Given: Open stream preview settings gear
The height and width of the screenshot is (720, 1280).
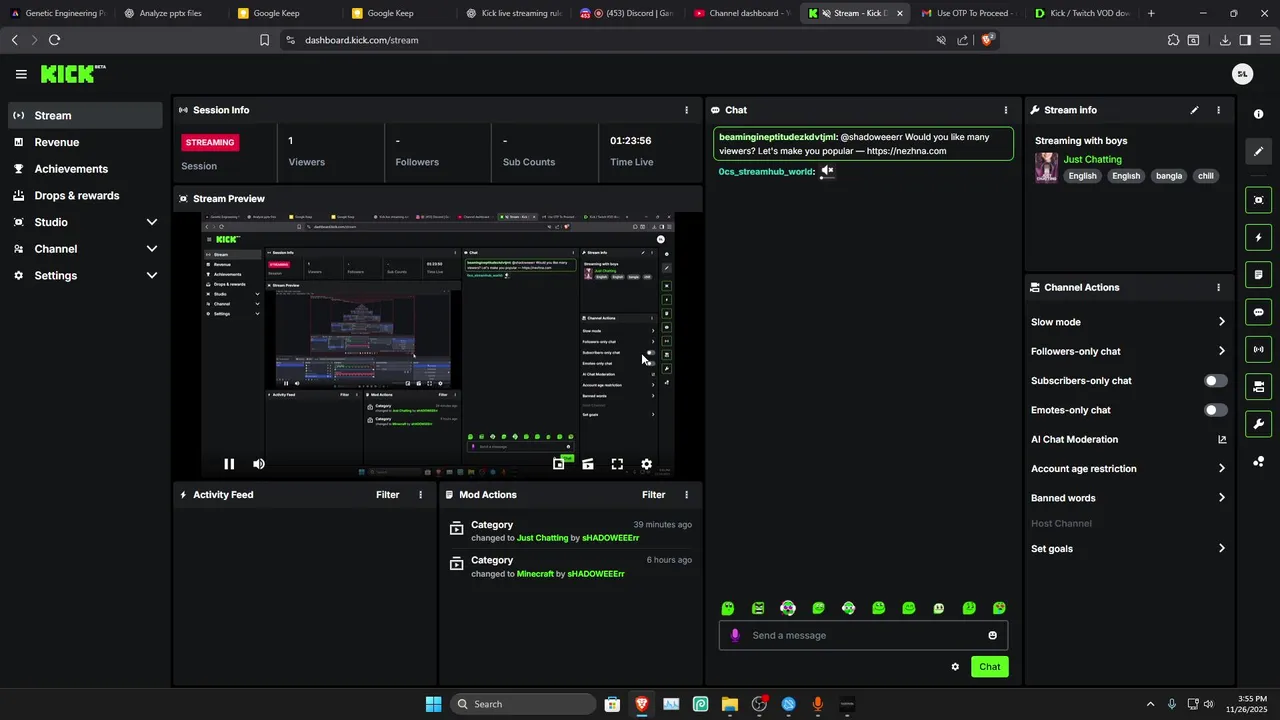Looking at the screenshot, I should click(647, 464).
